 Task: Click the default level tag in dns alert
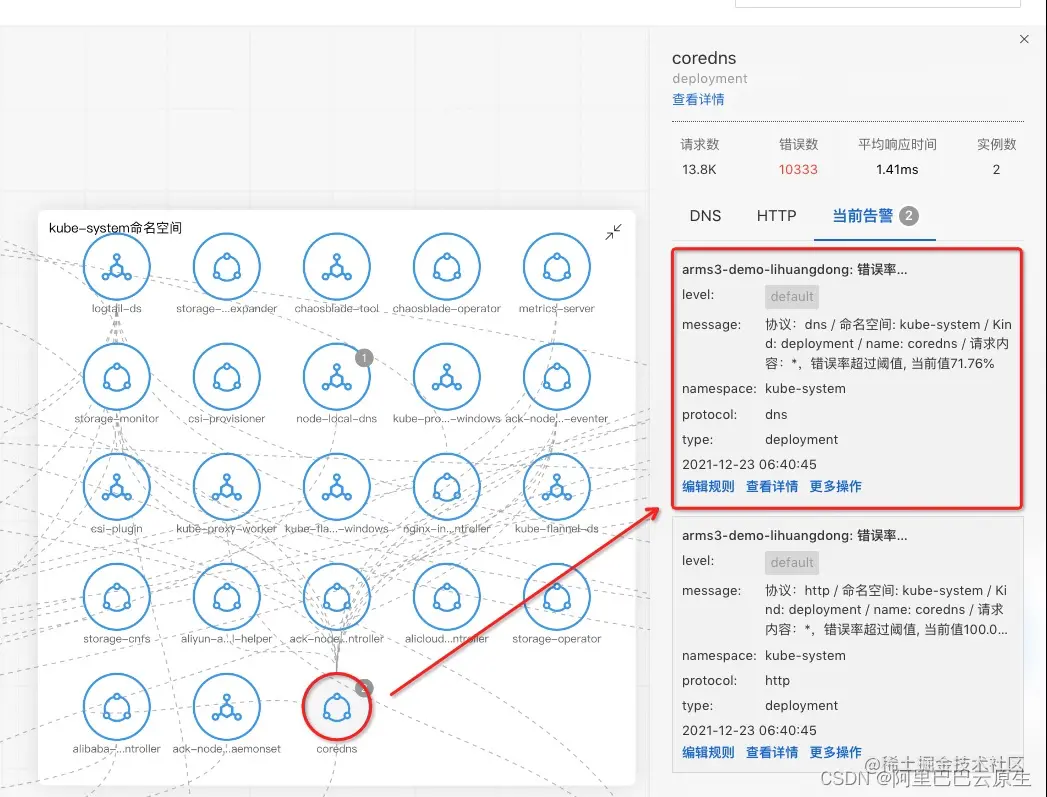click(x=792, y=296)
